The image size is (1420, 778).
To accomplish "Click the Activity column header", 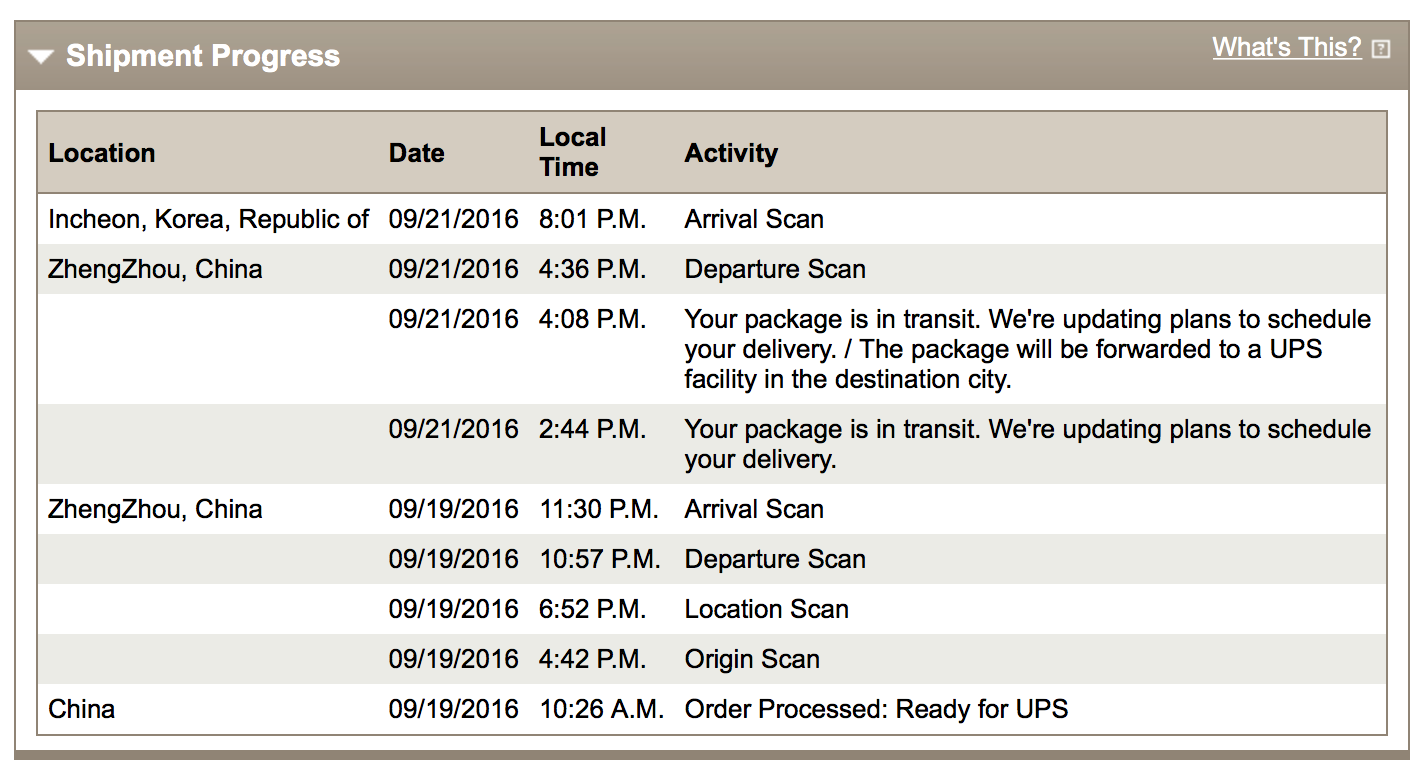I will point(731,153).
